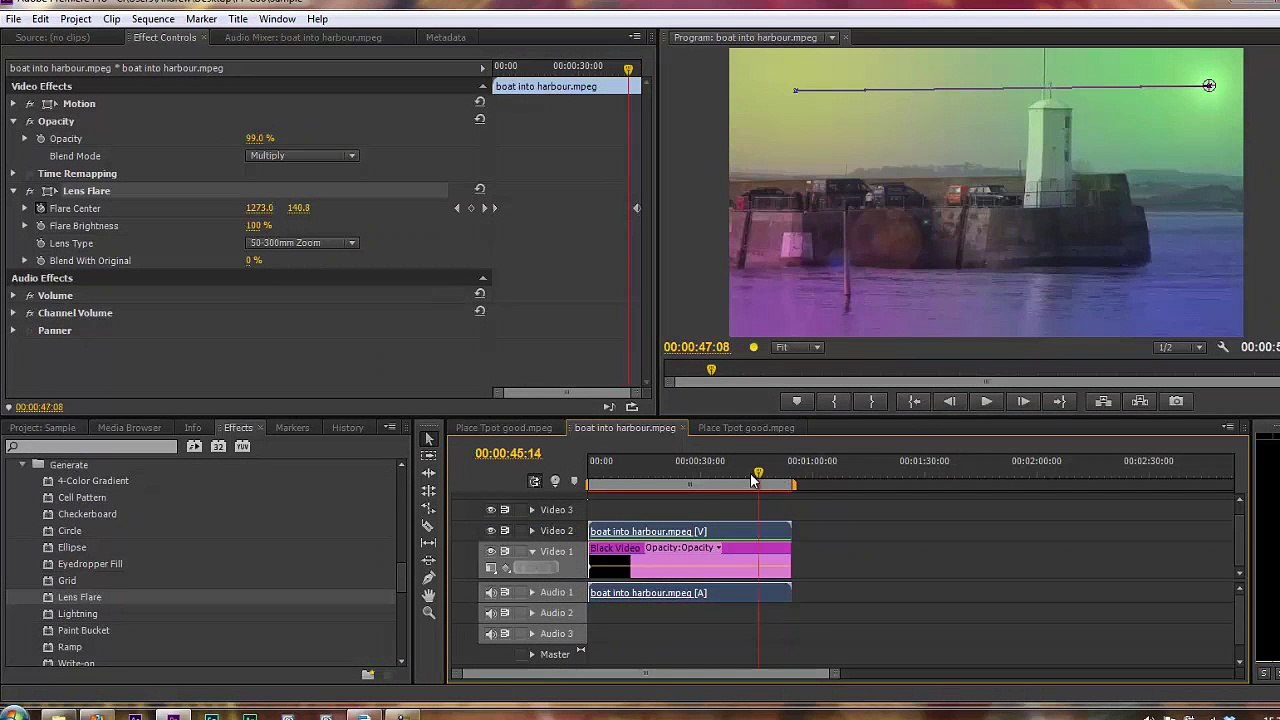The width and height of the screenshot is (1280, 720).
Task: Toggle Opacity animation stopwatch
Action: (x=41, y=139)
